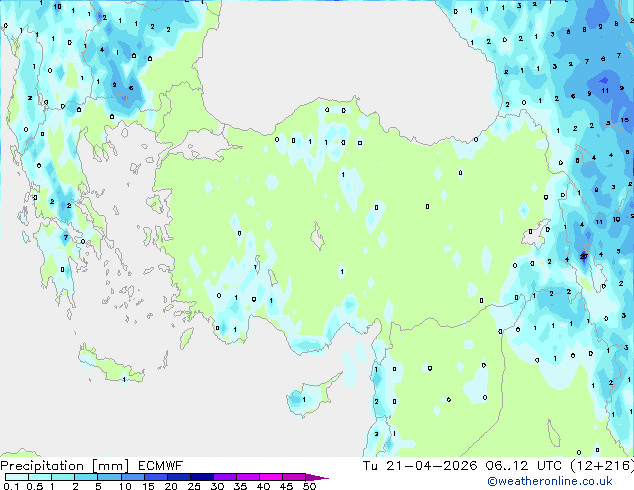Click the 20–25 mm legend swatch
Viewport: 634px width, 490px height.
pyautogui.click(x=178, y=477)
